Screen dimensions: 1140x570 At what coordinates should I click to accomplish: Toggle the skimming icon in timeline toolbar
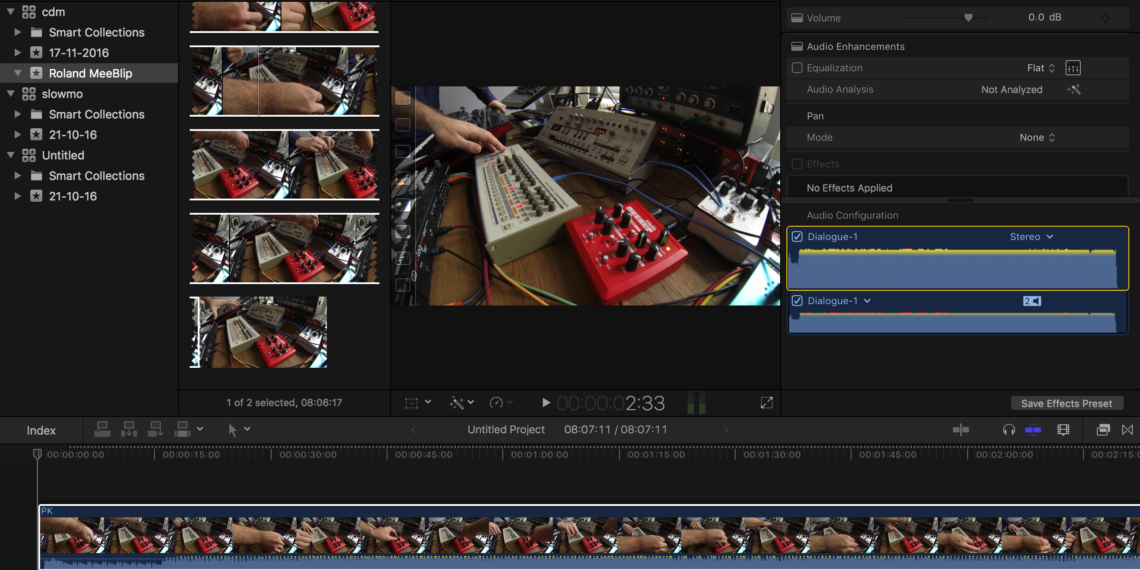(x=961, y=430)
